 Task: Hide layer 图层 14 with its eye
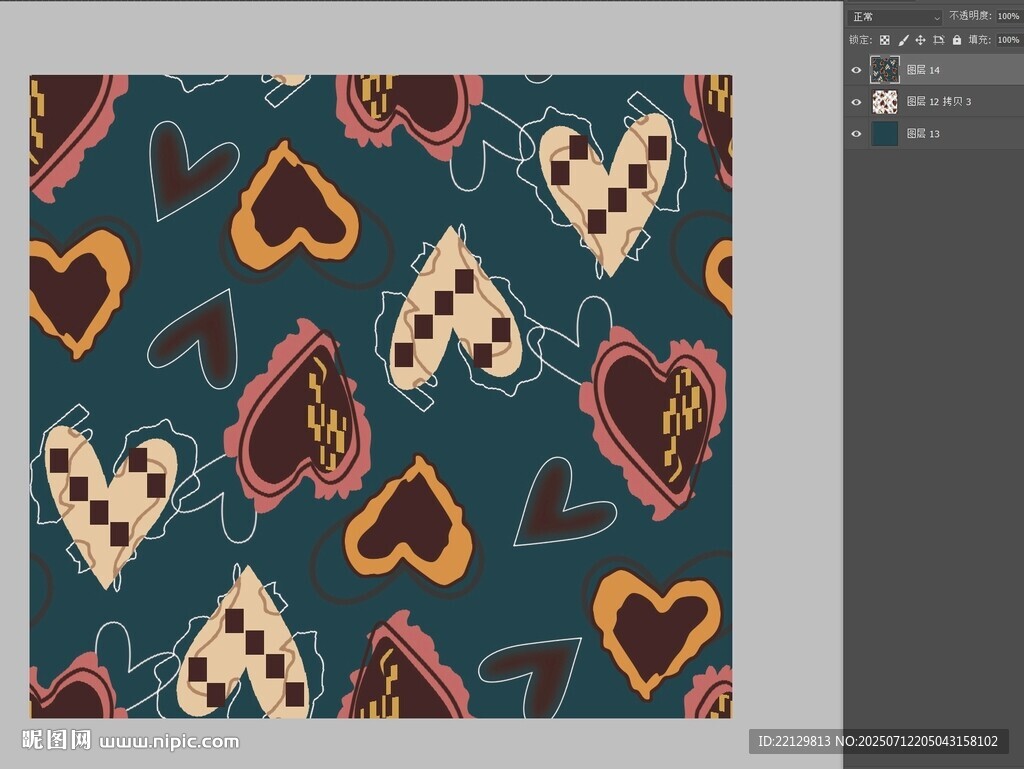pos(856,70)
